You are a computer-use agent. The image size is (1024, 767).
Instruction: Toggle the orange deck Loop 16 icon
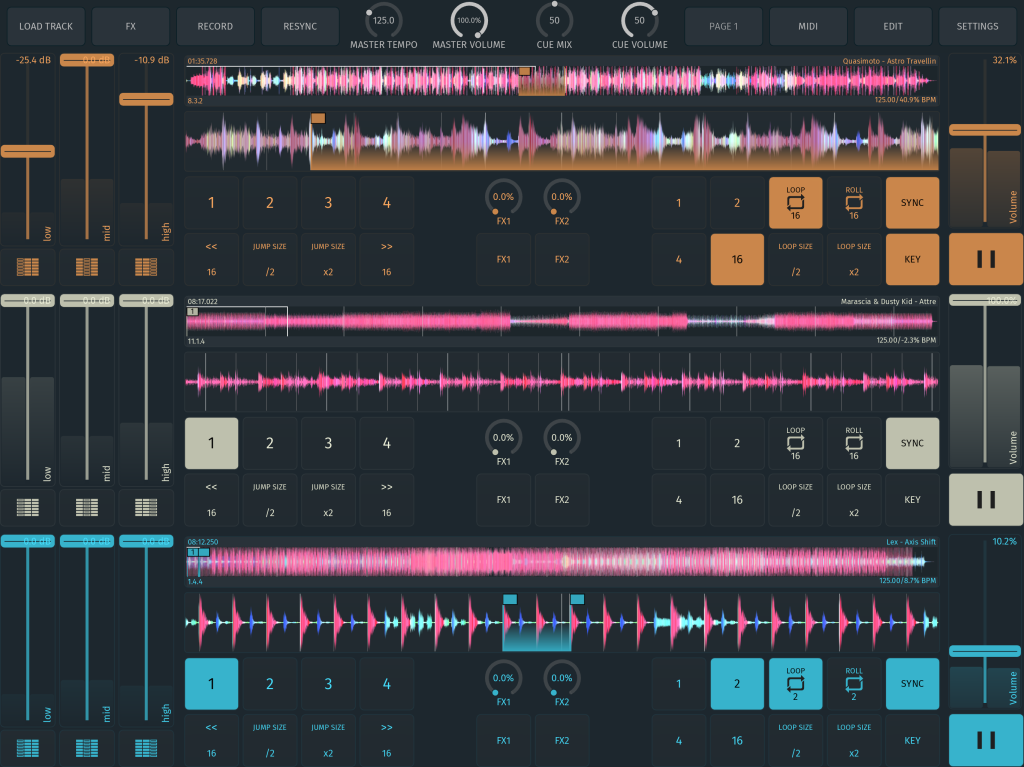point(795,203)
